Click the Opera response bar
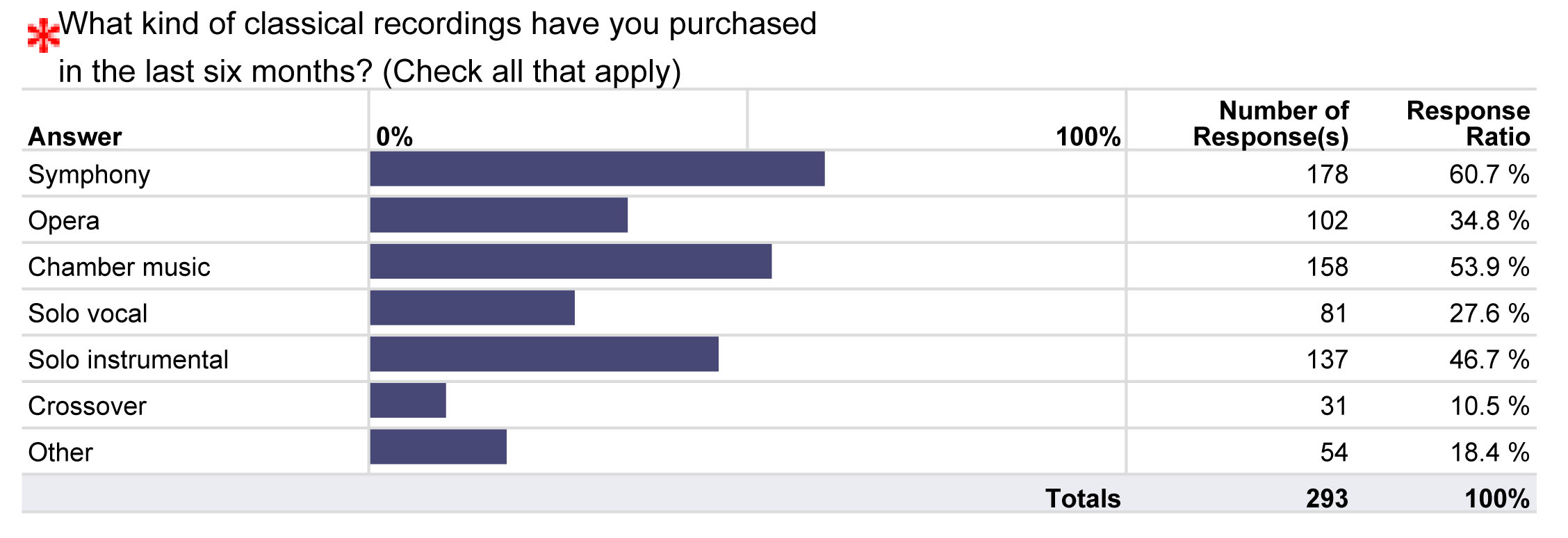This screenshot has height=538, width=1568. point(499,215)
